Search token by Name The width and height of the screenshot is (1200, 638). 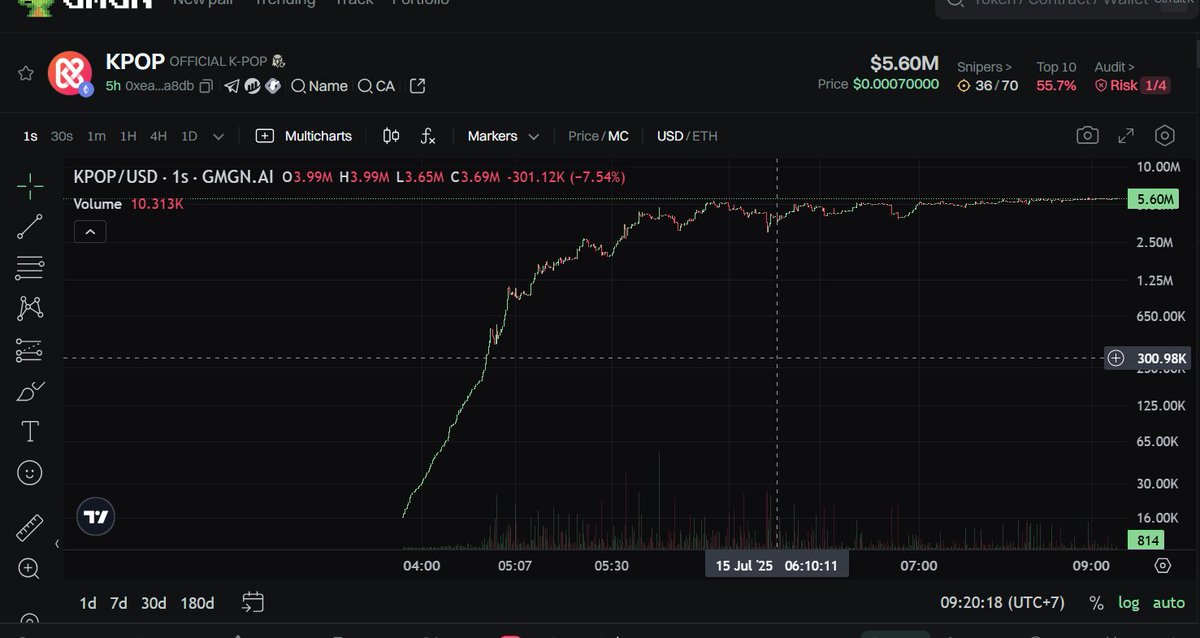(319, 86)
